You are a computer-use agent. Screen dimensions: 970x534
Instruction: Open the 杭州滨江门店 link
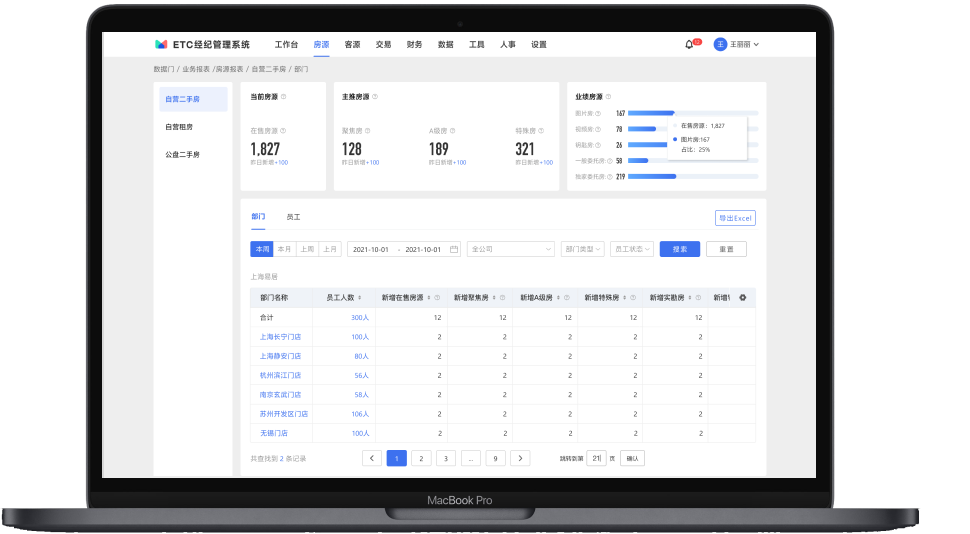click(x=280, y=376)
